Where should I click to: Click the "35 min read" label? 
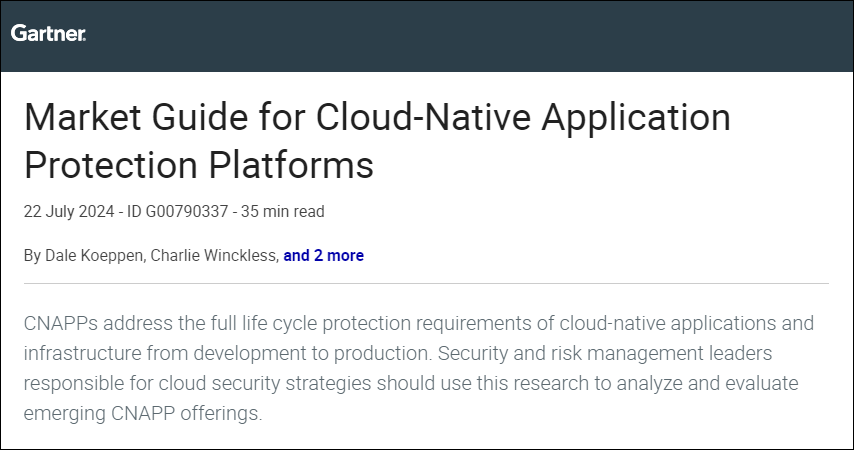click(x=289, y=211)
